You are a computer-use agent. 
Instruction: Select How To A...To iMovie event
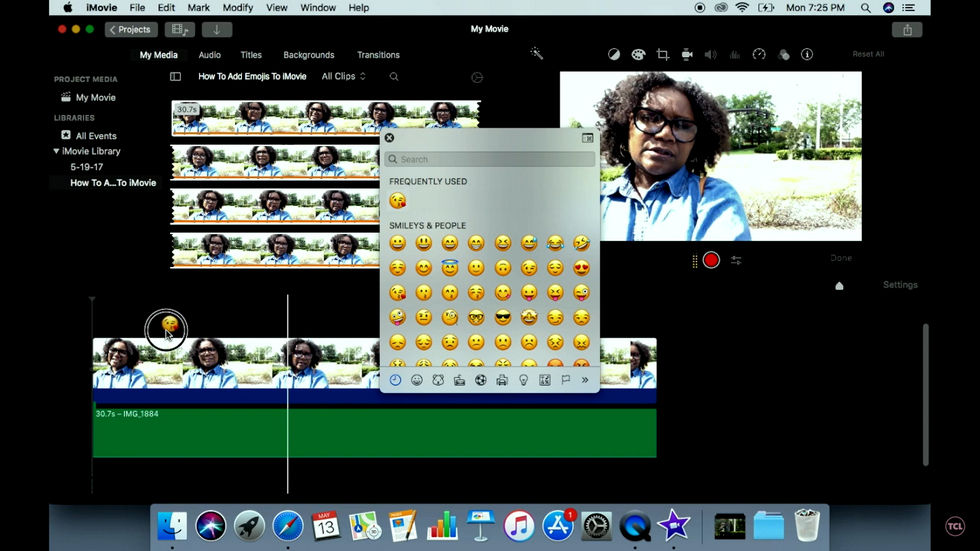coord(112,183)
